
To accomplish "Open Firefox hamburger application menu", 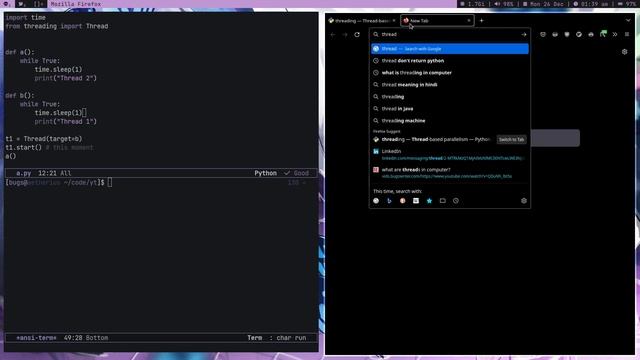I will pyautogui.click(x=627, y=35).
